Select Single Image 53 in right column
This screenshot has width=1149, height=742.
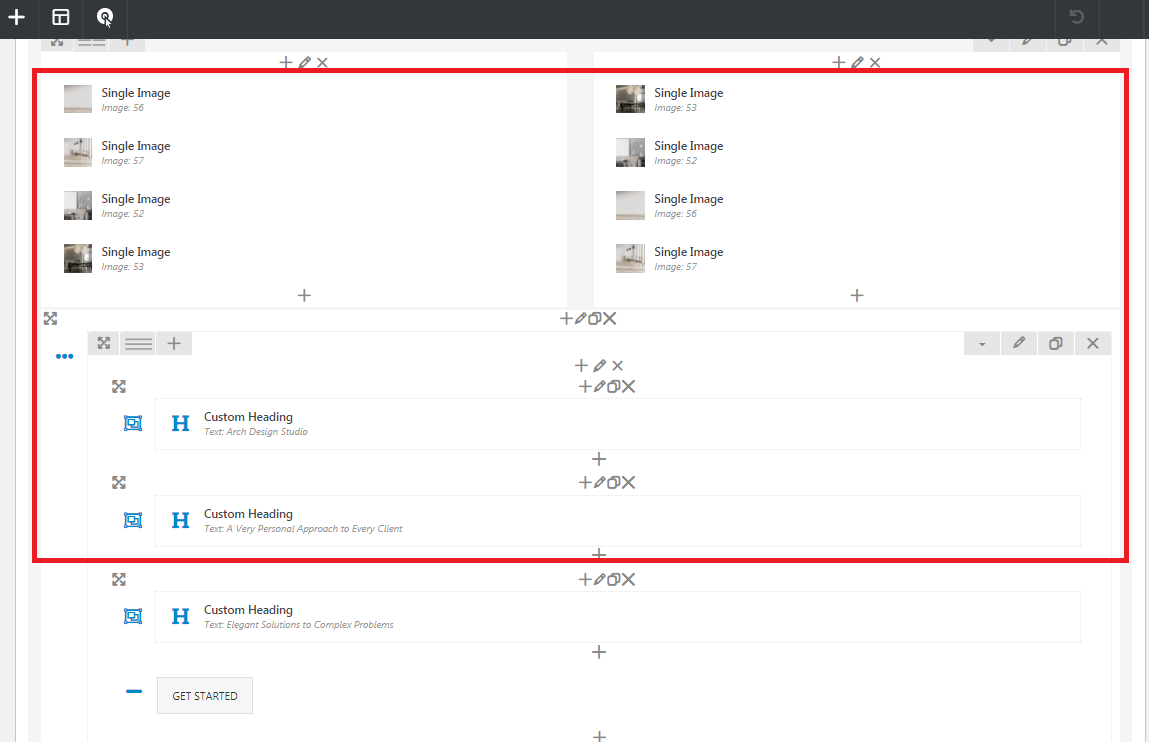pyautogui.click(x=857, y=99)
